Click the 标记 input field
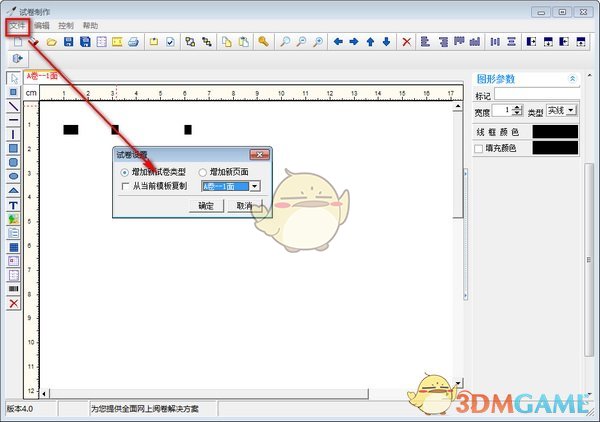This screenshot has width=600, height=422. (x=537, y=95)
